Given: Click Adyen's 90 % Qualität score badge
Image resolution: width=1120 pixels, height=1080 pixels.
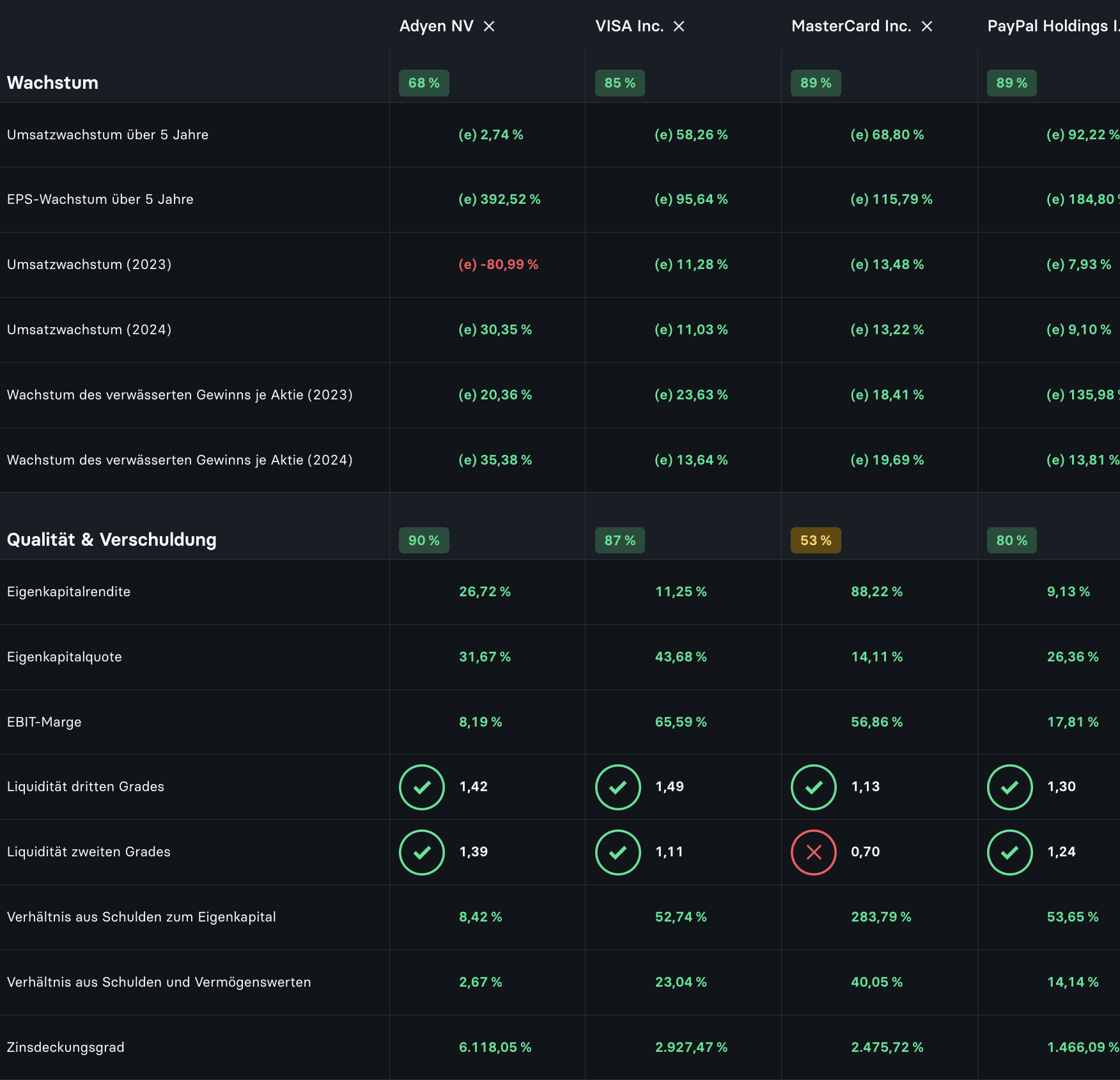Looking at the screenshot, I should click(424, 541).
